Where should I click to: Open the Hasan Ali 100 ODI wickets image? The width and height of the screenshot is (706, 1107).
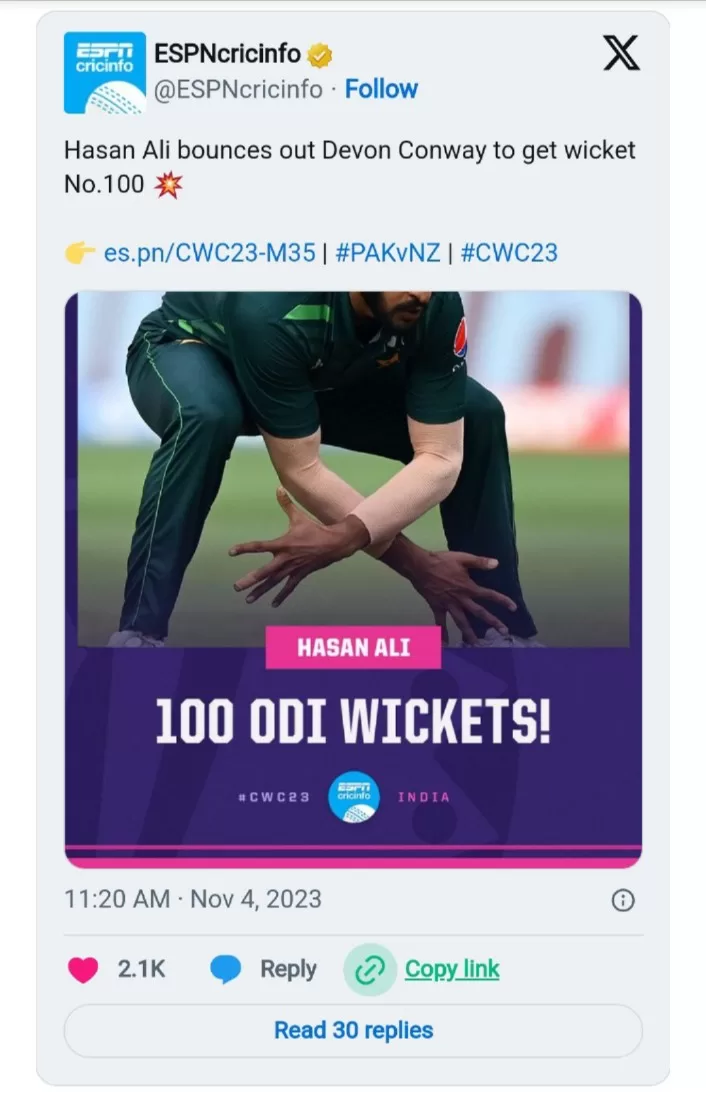(x=353, y=580)
